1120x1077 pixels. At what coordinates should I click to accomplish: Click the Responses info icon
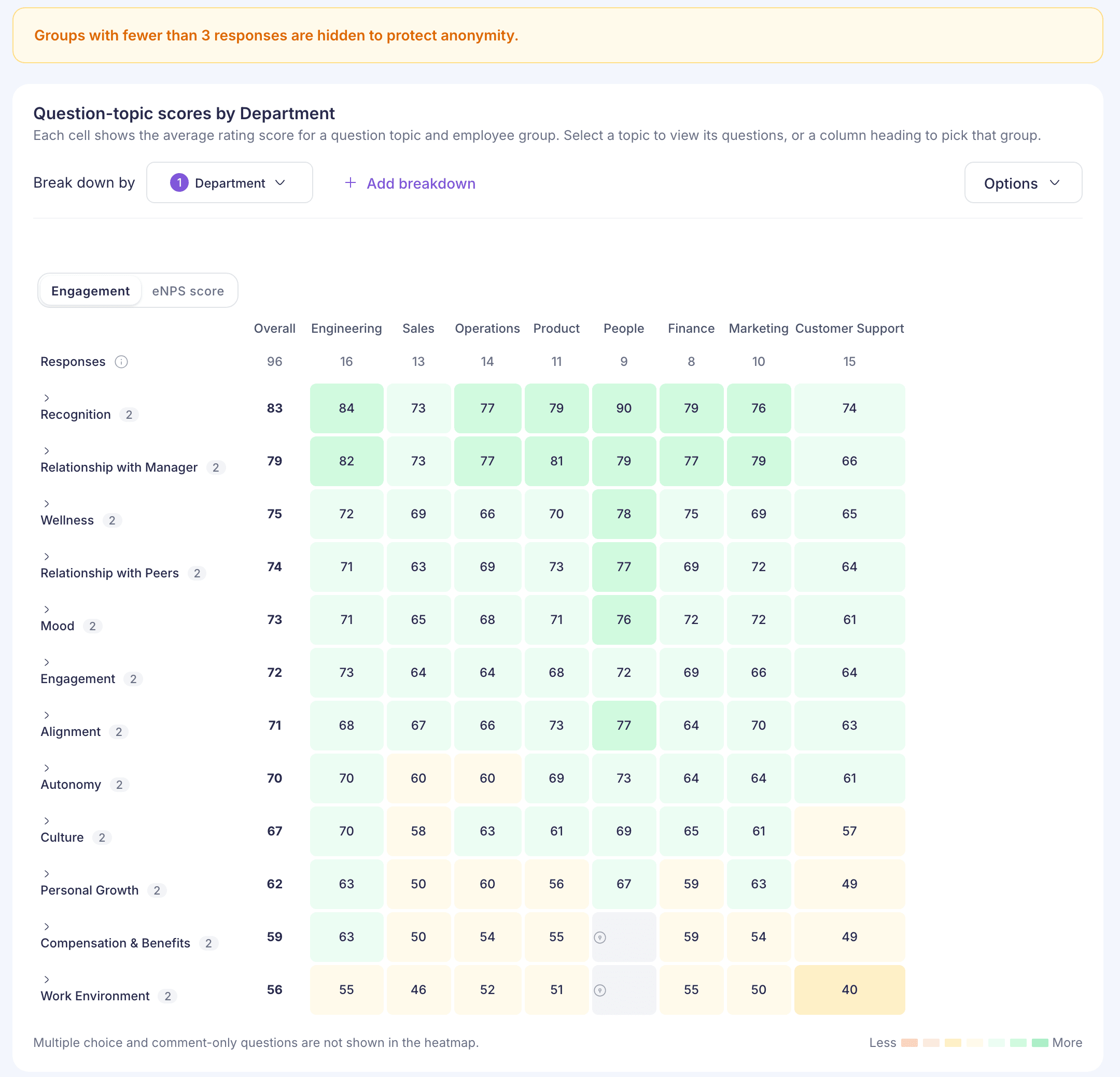coord(121,361)
